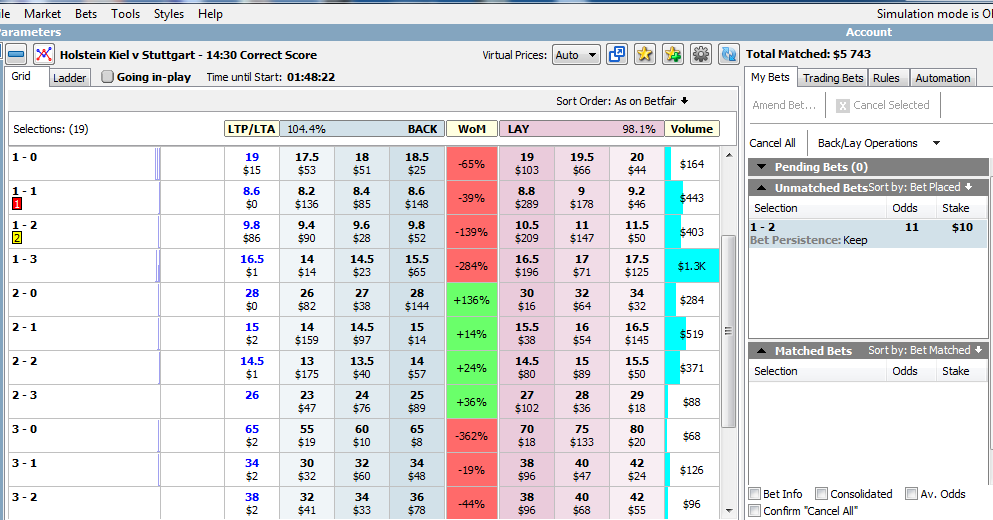Open the Bets menu
Viewport: 993px width, 520px height.
85,13
